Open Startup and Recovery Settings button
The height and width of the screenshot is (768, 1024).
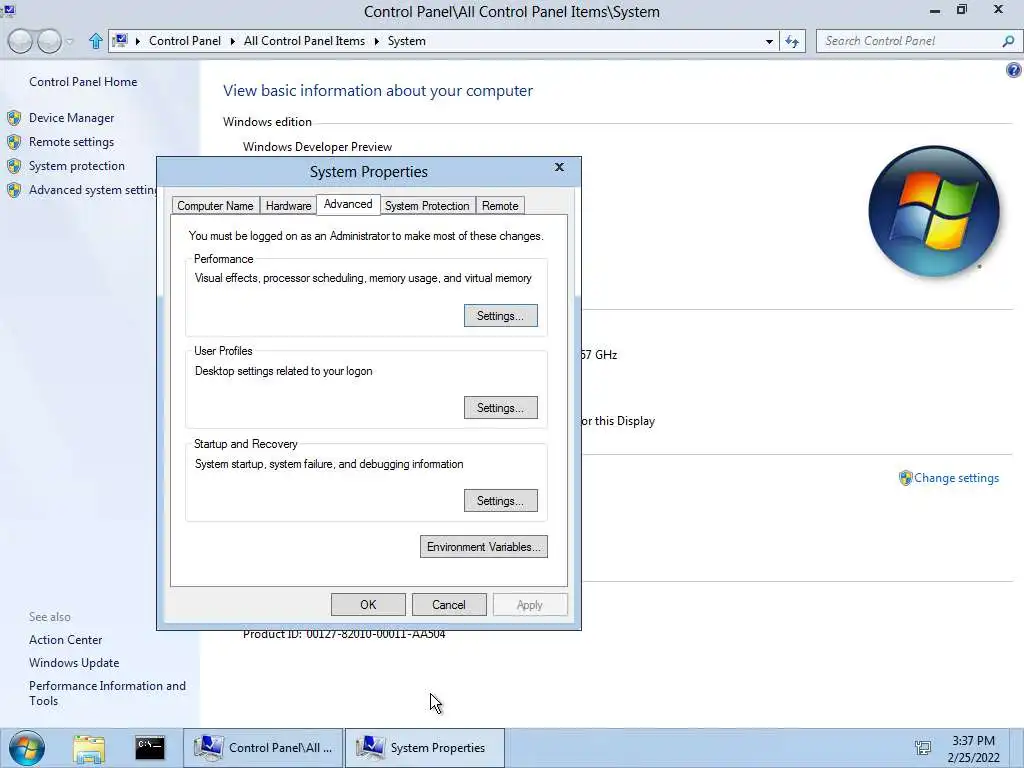coord(501,501)
